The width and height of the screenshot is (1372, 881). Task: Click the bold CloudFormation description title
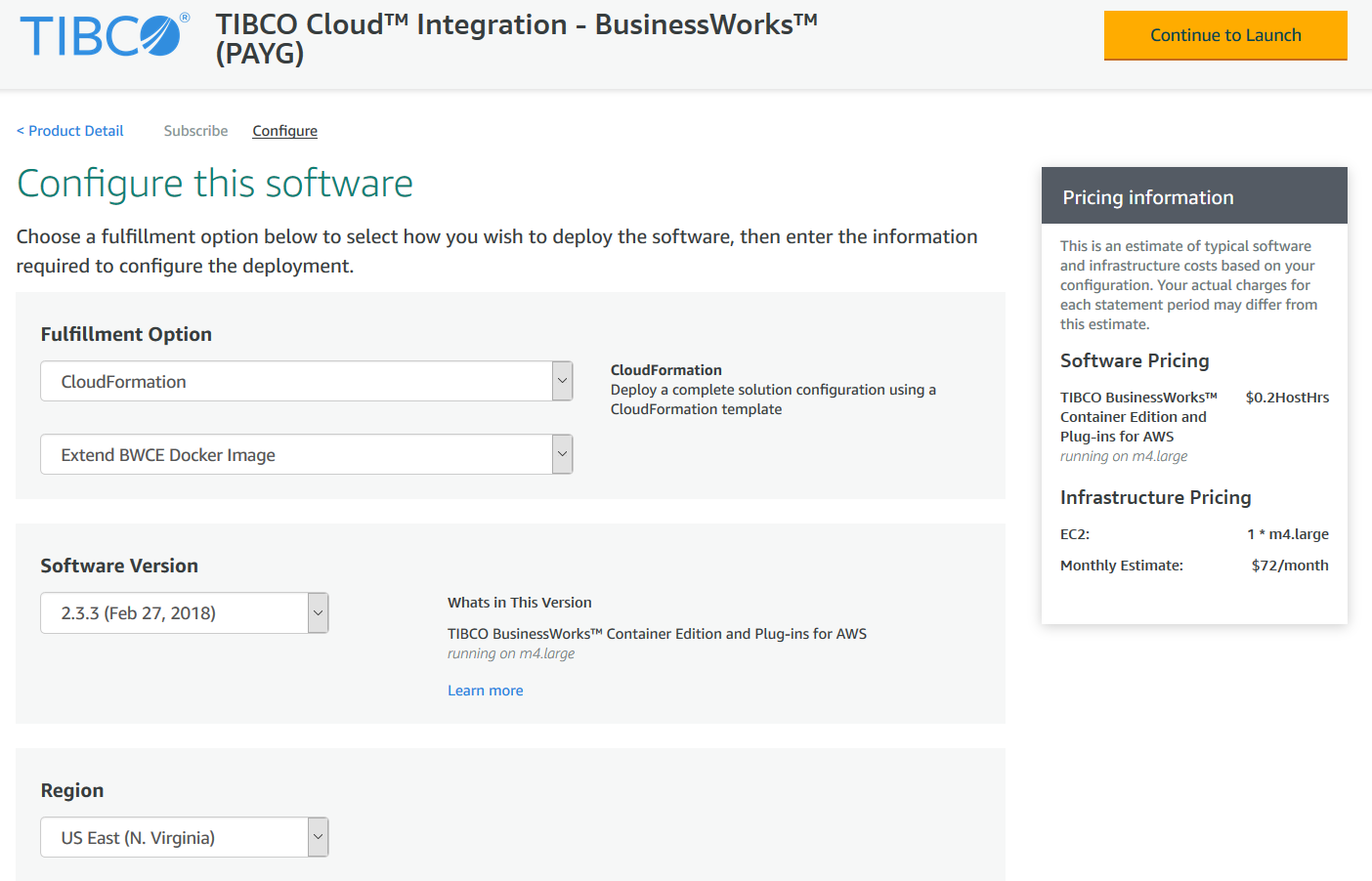pos(665,370)
